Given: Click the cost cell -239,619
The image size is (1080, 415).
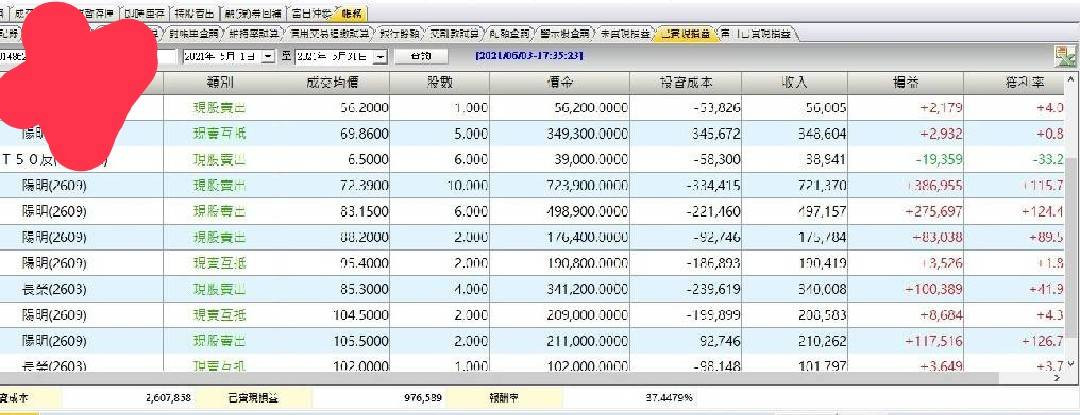Looking at the screenshot, I should pyautogui.click(x=714, y=290).
